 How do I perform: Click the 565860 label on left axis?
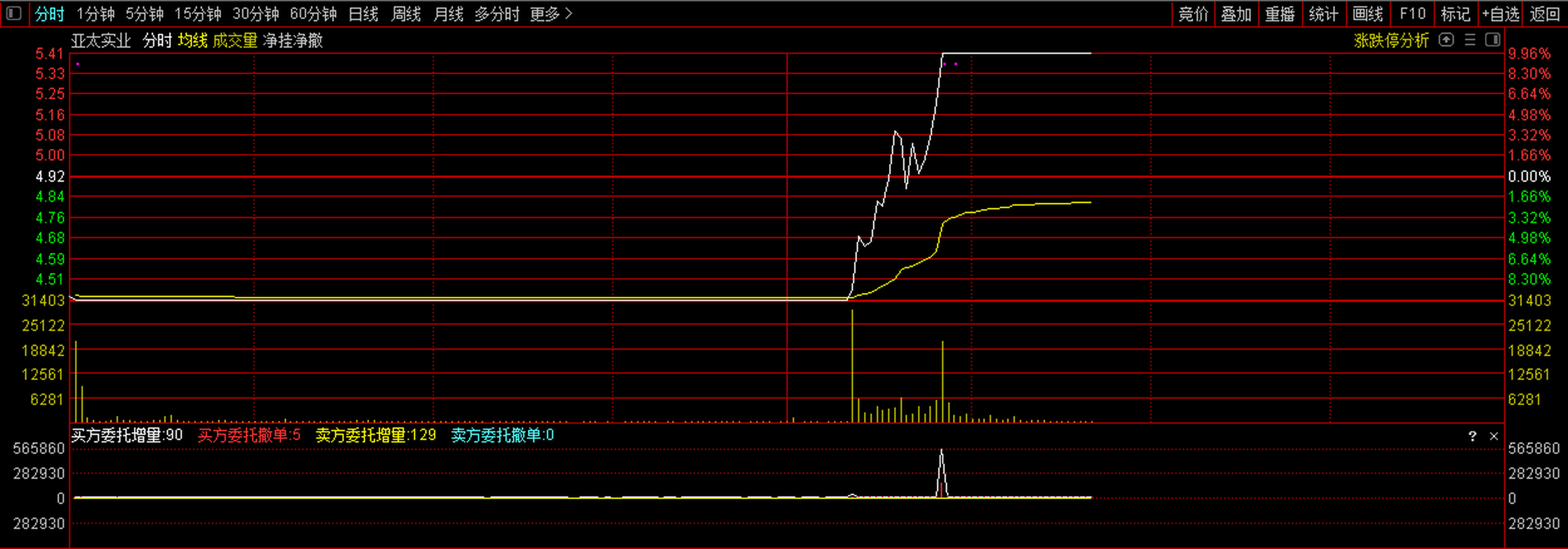click(x=39, y=449)
